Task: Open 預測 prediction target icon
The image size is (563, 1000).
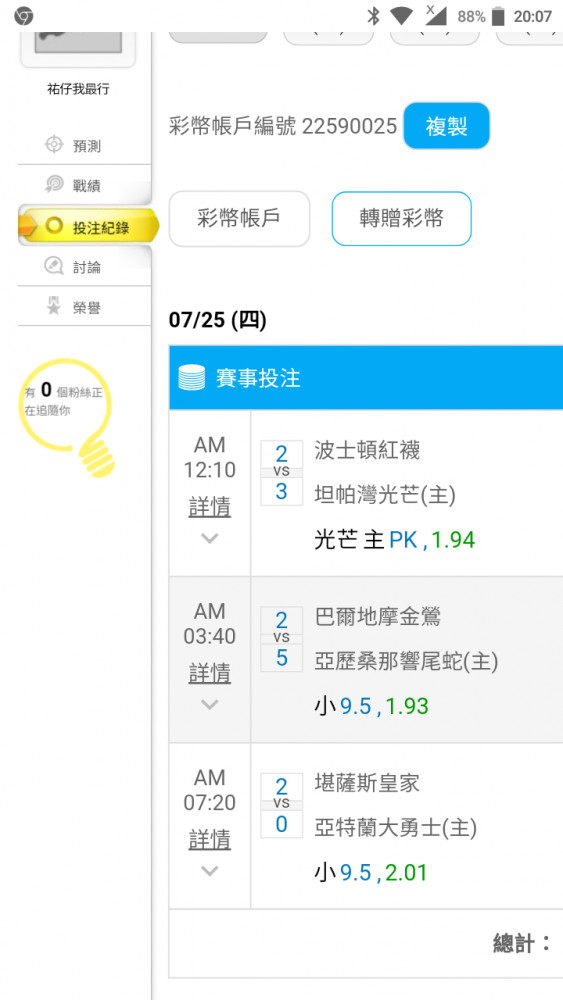Action: click(x=54, y=145)
